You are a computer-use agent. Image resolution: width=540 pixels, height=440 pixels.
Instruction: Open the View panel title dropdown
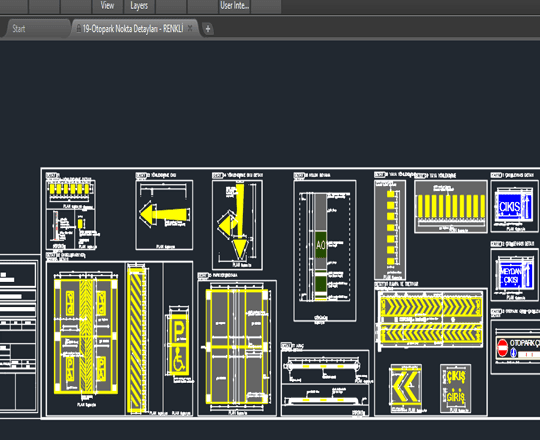coord(107,6)
